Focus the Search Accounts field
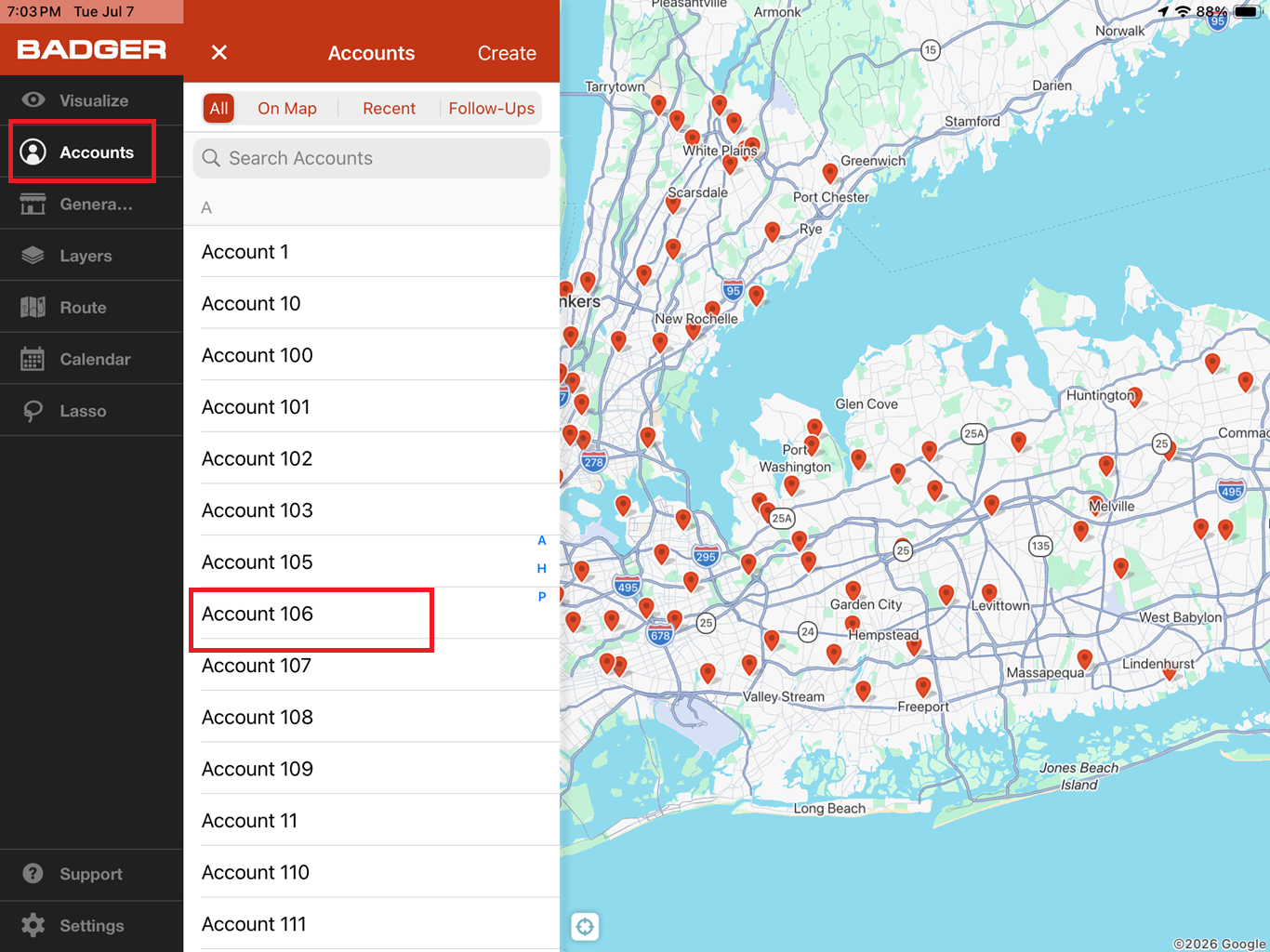The height and width of the screenshot is (952, 1270). point(372,158)
